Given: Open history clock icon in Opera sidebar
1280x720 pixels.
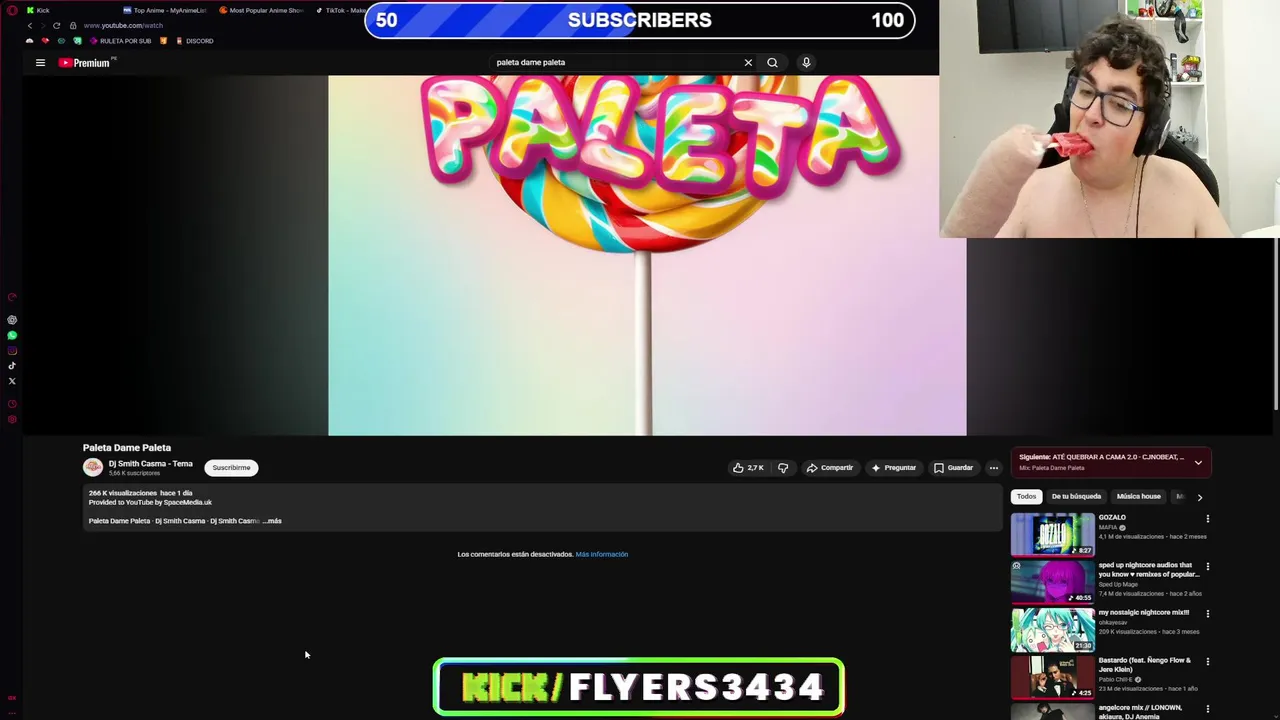Looking at the screenshot, I should (12, 404).
